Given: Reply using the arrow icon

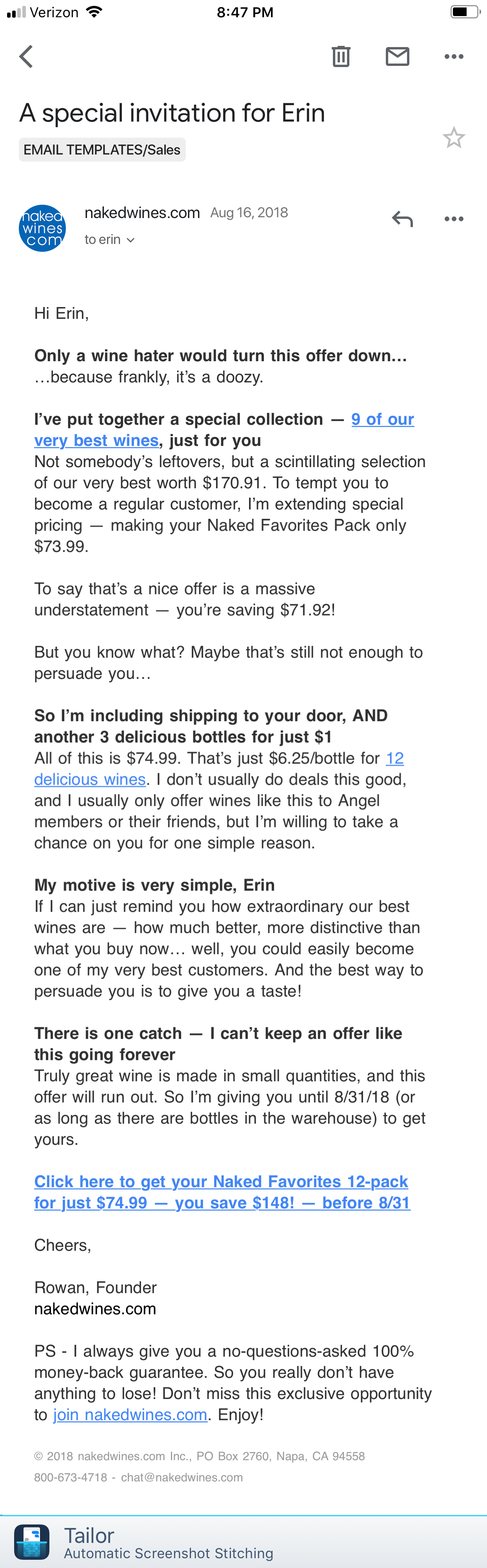Looking at the screenshot, I should [x=402, y=218].
